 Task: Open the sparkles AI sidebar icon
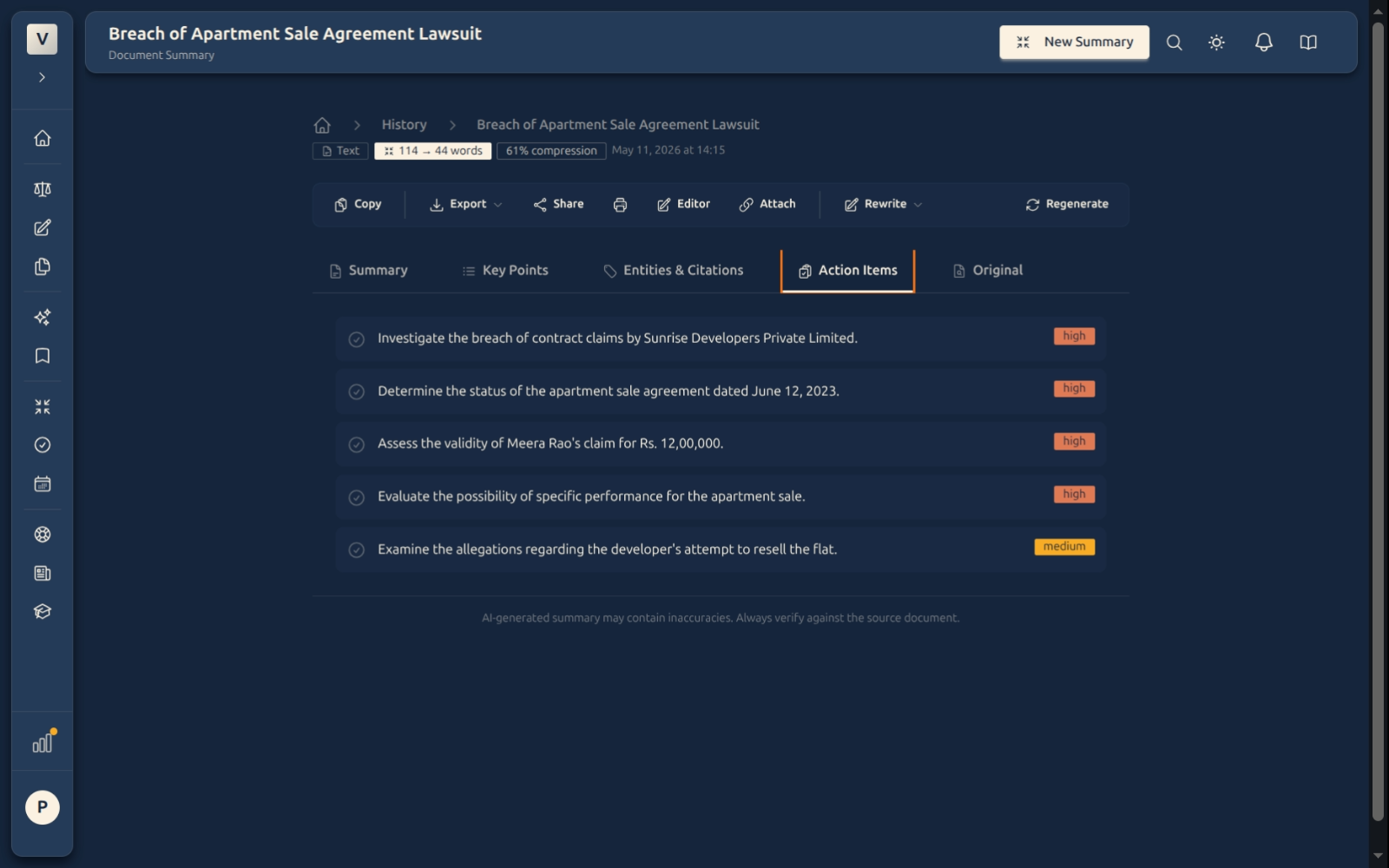(42, 317)
